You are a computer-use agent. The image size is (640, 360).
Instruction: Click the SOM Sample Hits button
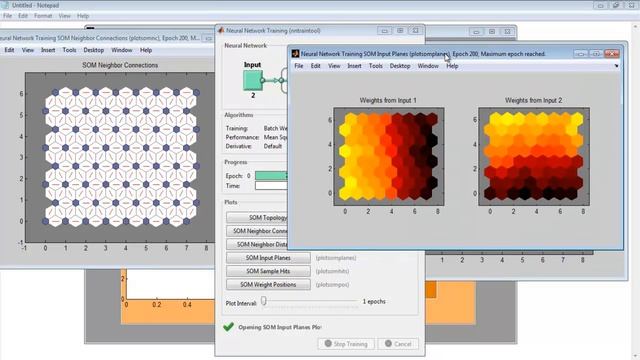[x=268, y=271]
